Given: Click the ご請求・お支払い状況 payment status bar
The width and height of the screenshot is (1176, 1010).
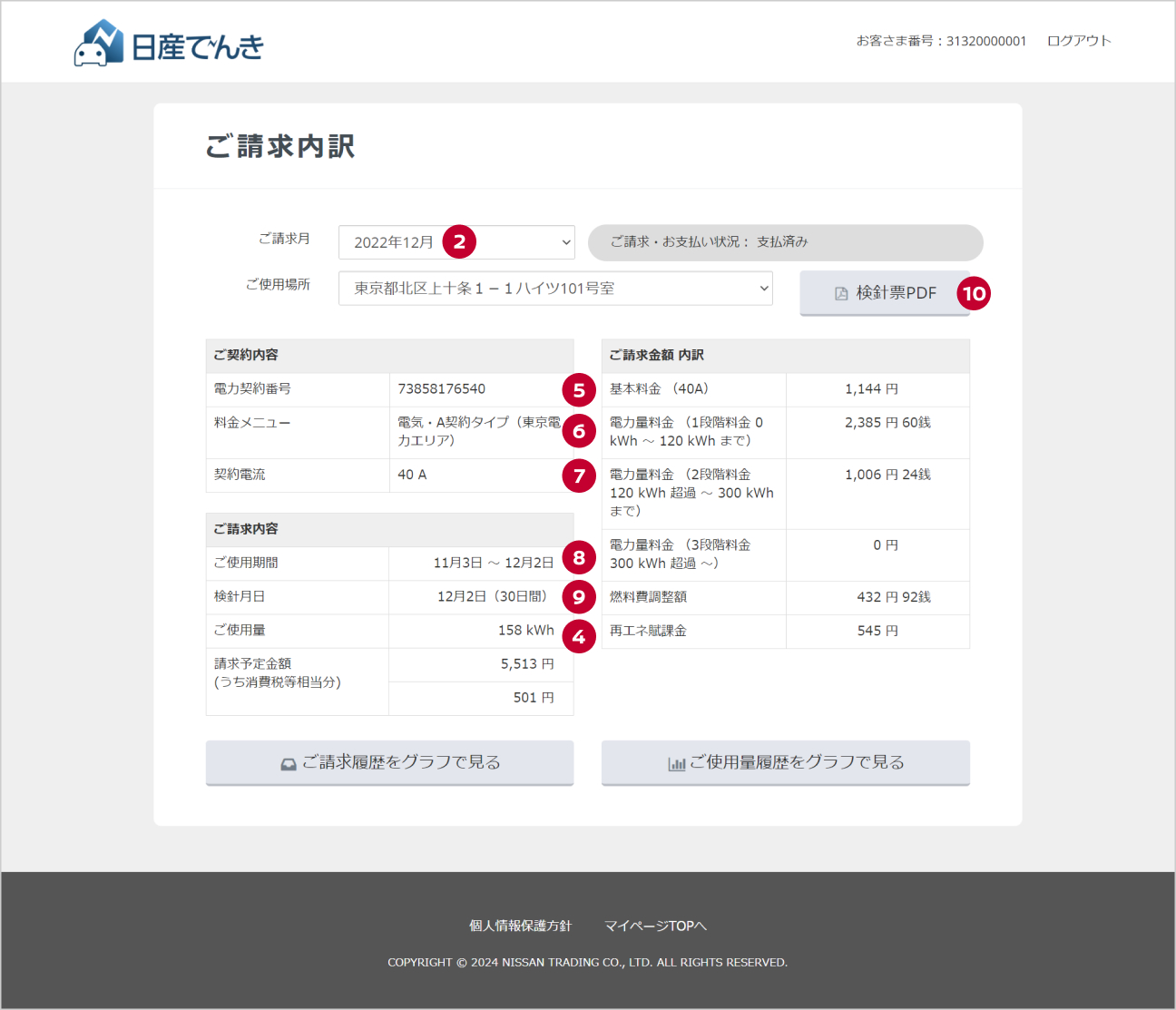Looking at the screenshot, I should (785, 242).
